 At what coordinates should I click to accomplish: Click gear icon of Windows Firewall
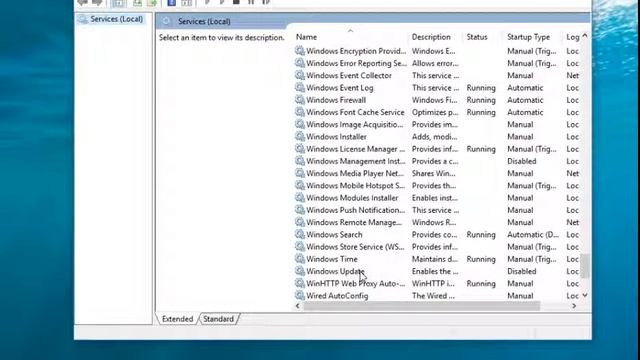coord(300,100)
